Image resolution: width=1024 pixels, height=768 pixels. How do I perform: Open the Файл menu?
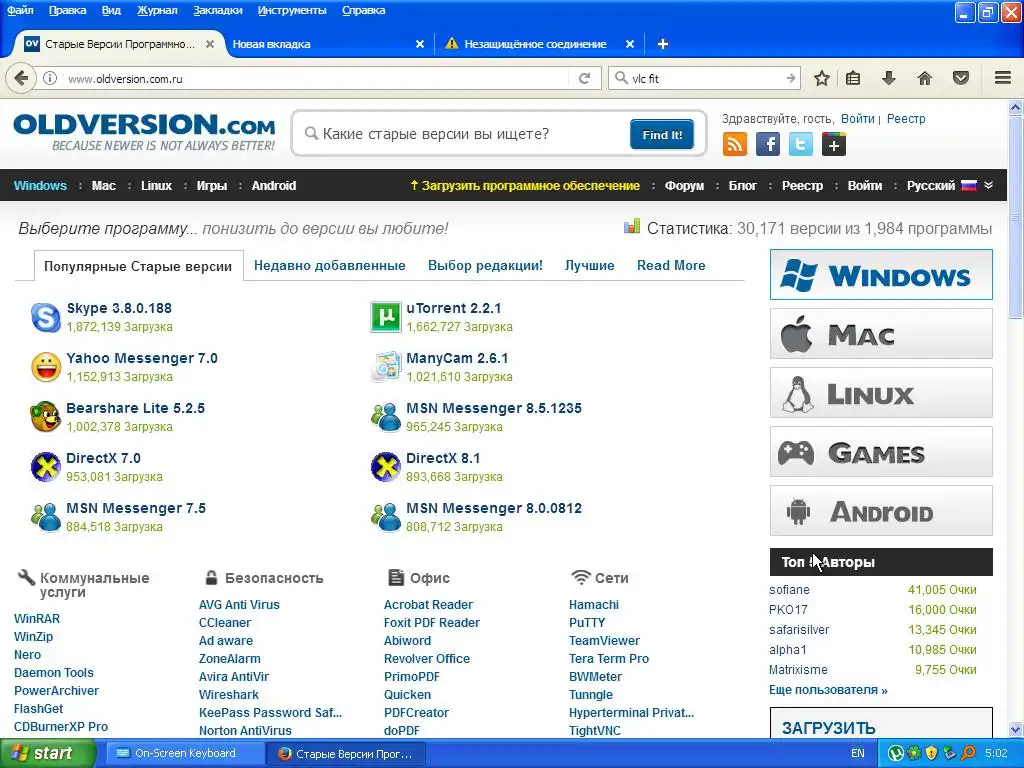pos(20,10)
